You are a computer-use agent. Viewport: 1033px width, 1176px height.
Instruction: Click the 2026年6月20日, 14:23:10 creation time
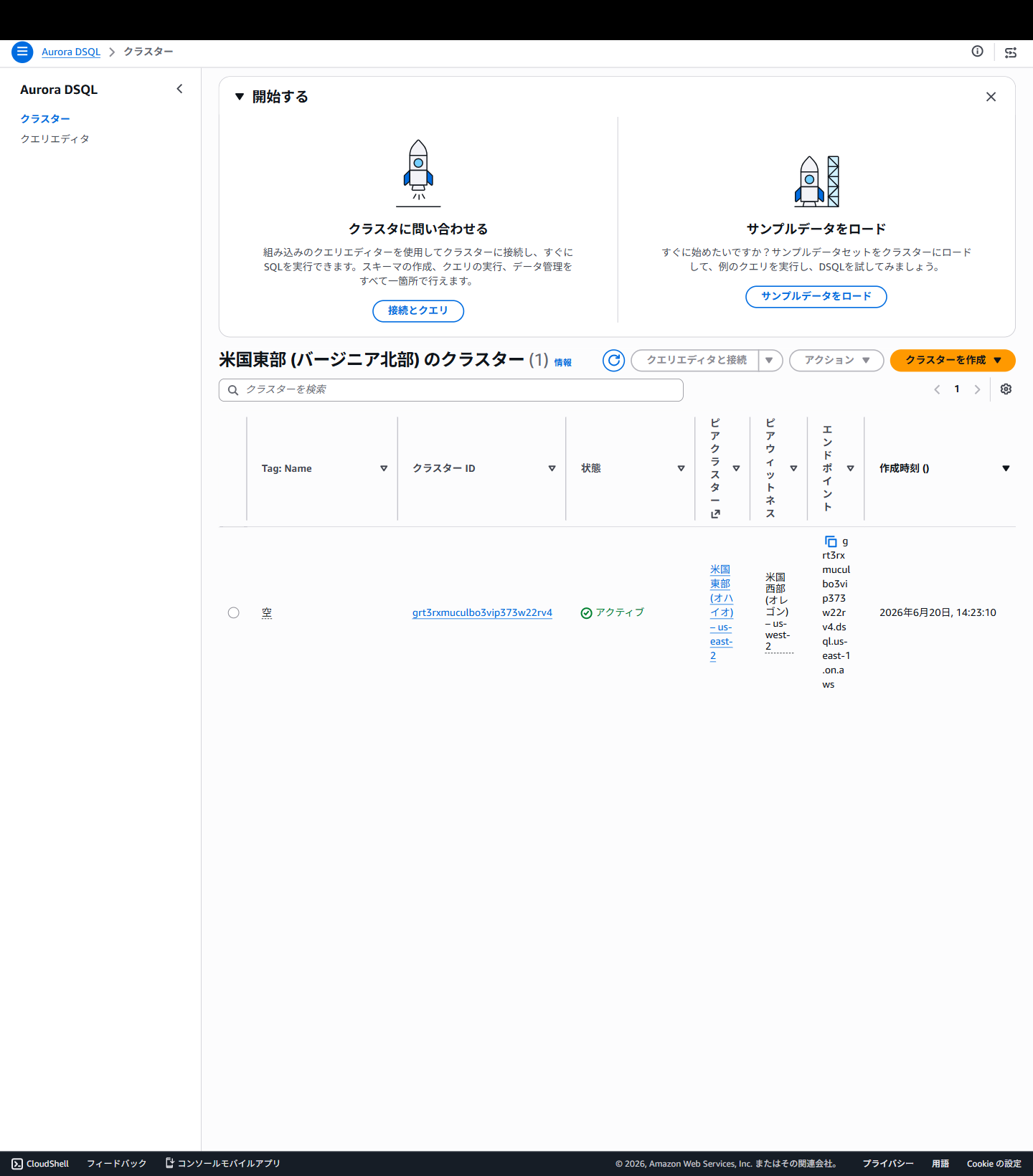pos(938,612)
